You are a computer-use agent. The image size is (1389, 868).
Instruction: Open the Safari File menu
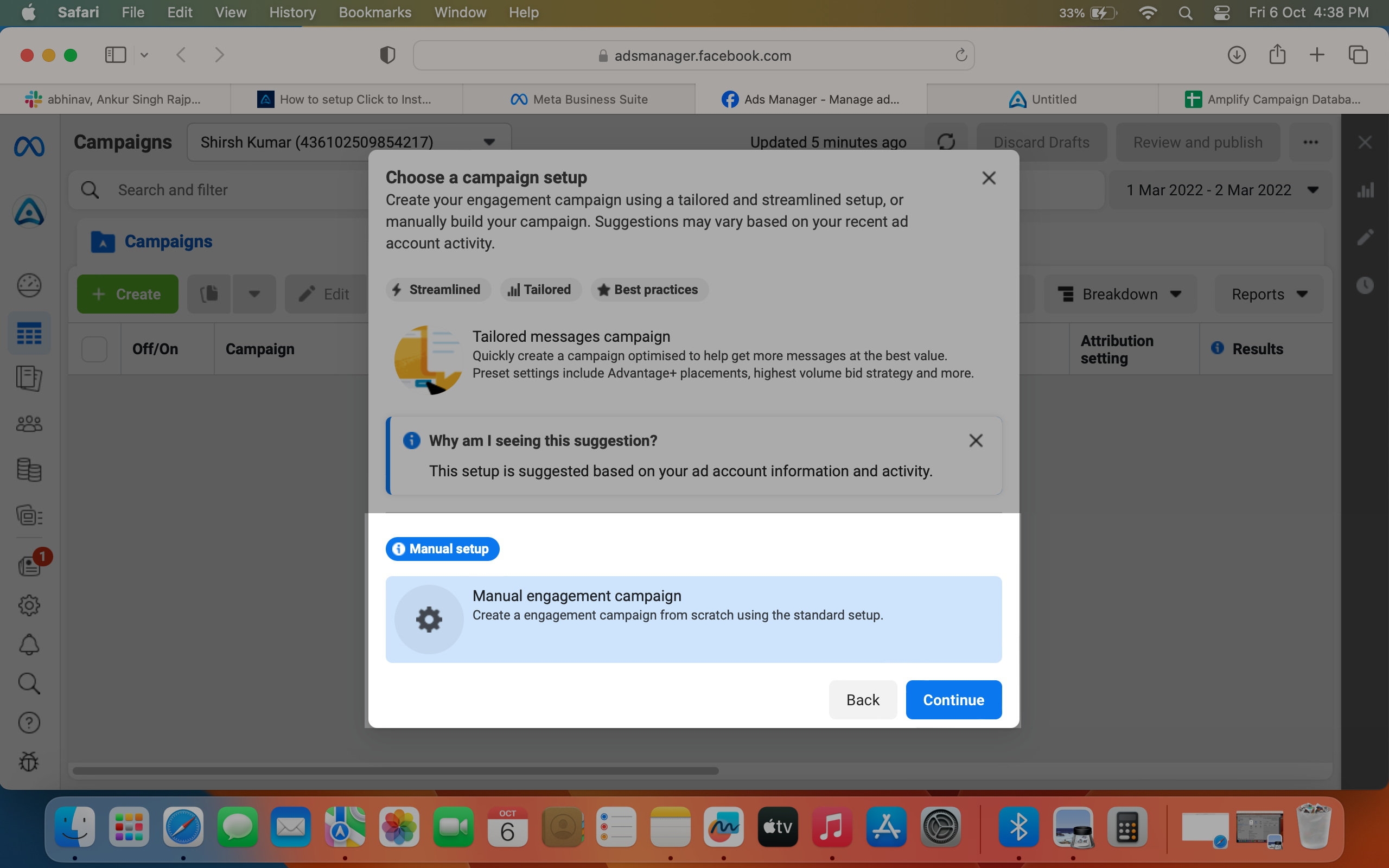point(132,12)
